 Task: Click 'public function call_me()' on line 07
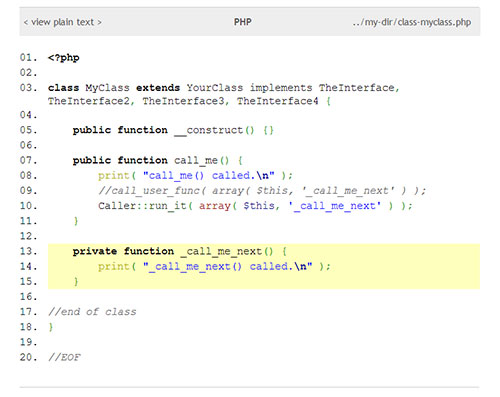[158, 160]
